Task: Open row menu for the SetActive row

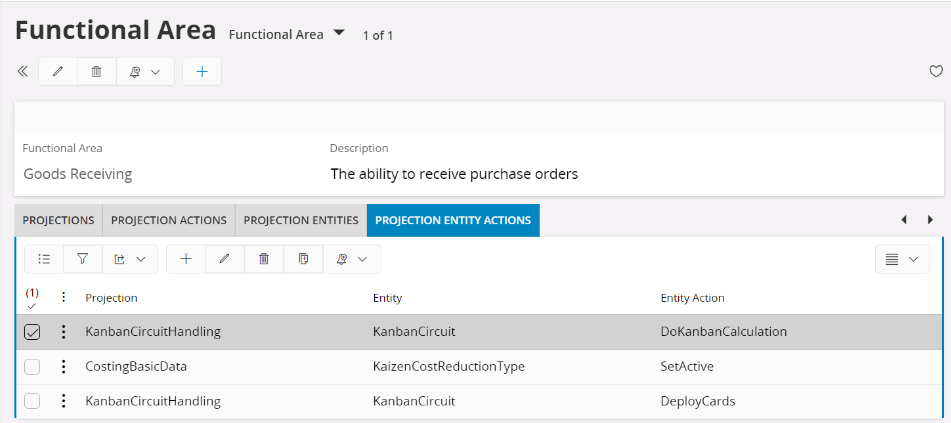Action: pyautogui.click(x=64, y=367)
